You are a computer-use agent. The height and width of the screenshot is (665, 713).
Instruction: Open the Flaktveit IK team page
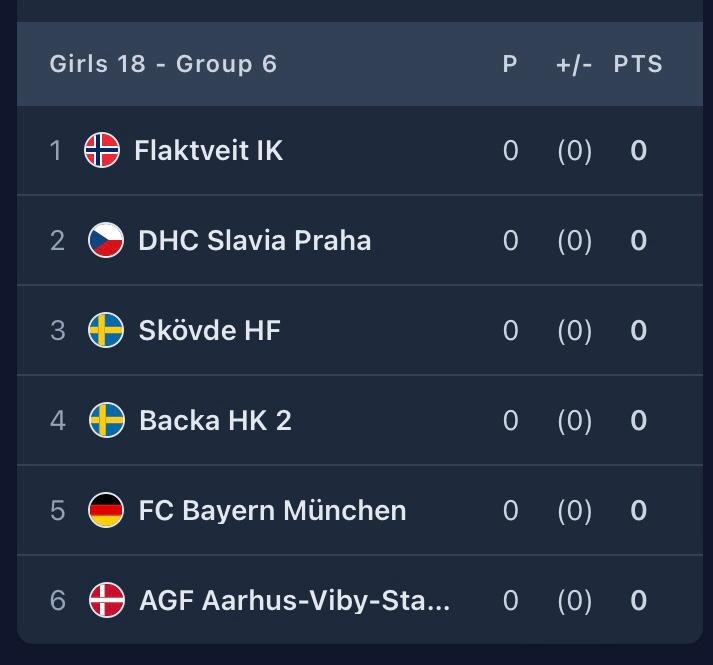(208, 150)
